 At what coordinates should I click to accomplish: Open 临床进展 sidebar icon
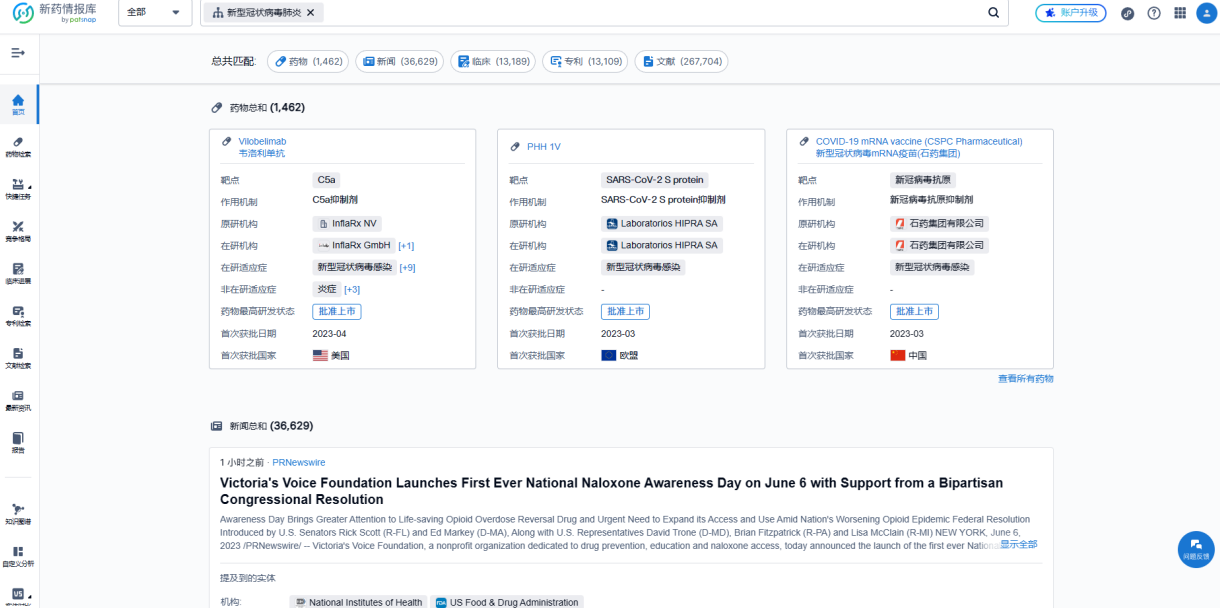coord(18,273)
